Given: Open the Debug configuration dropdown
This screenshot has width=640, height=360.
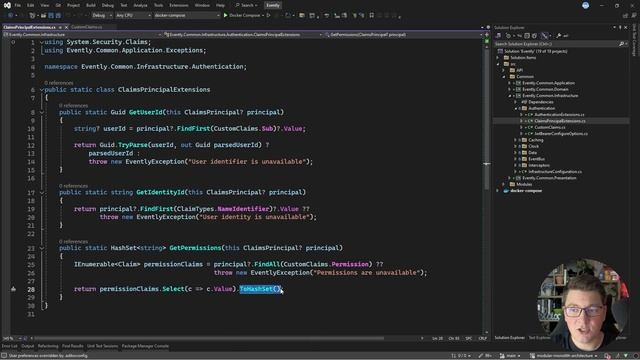Looking at the screenshot, I should tap(102, 16).
